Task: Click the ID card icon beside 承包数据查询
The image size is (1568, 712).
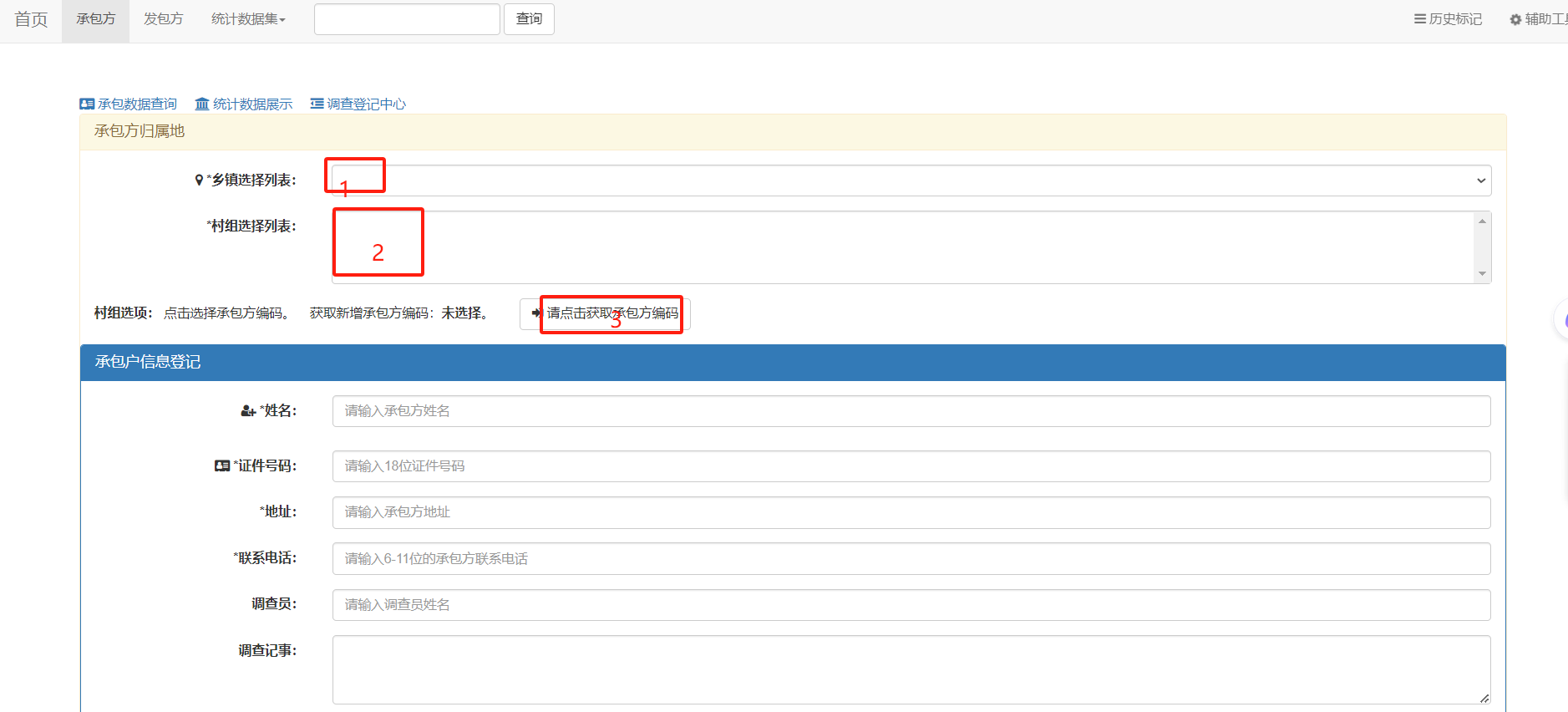Action: point(87,104)
